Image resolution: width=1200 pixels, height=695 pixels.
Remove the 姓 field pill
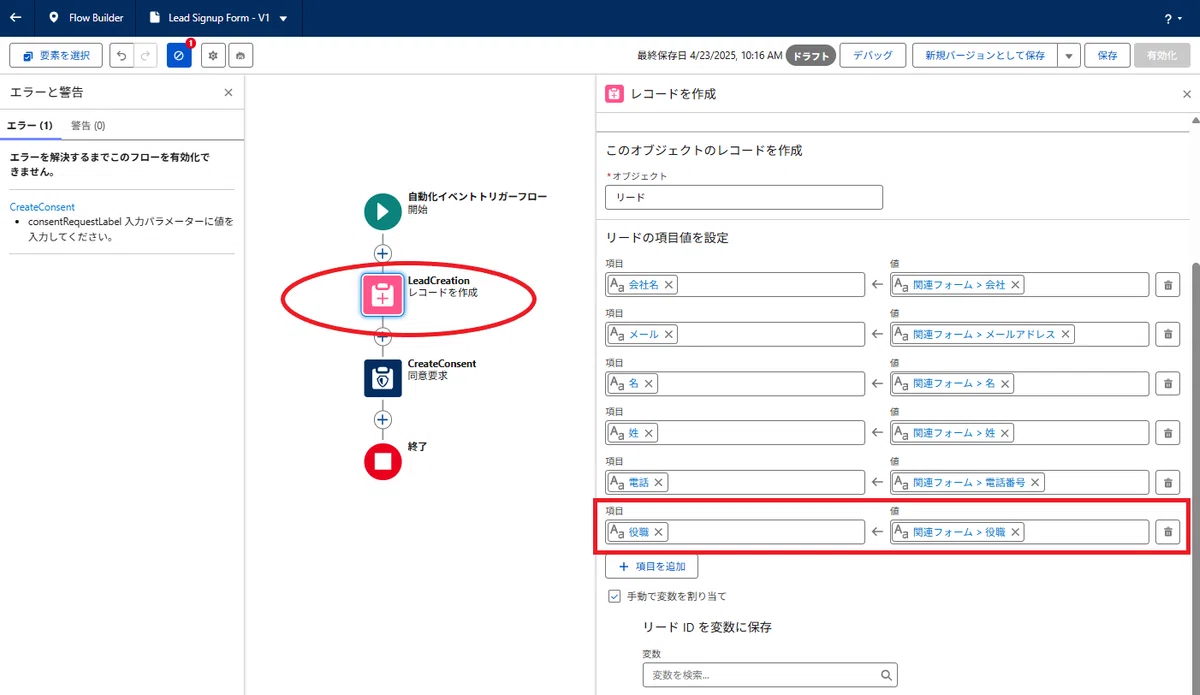pyautogui.click(x=649, y=433)
